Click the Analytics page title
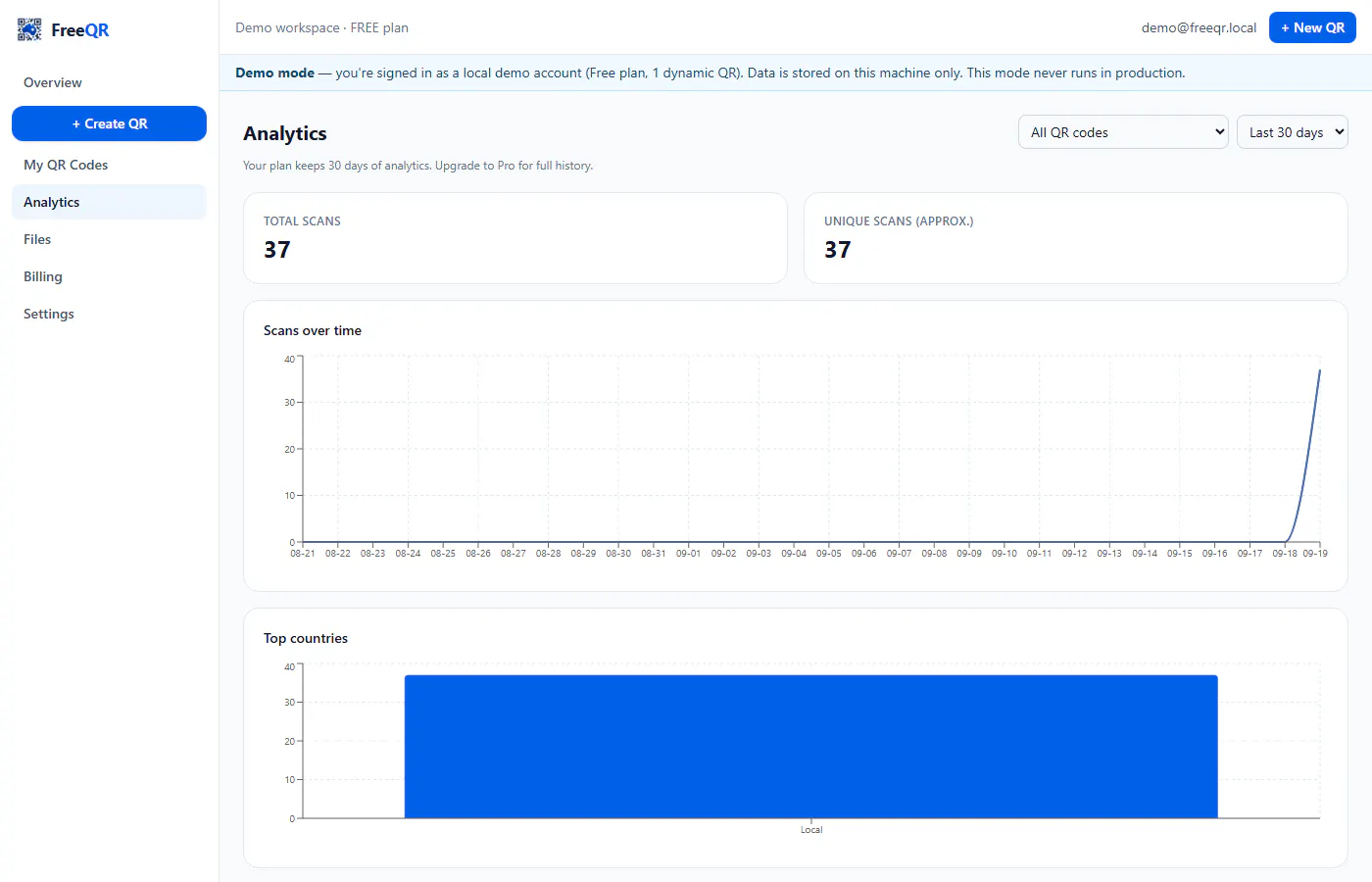Viewport: 1372px width, 882px height. [285, 133]
